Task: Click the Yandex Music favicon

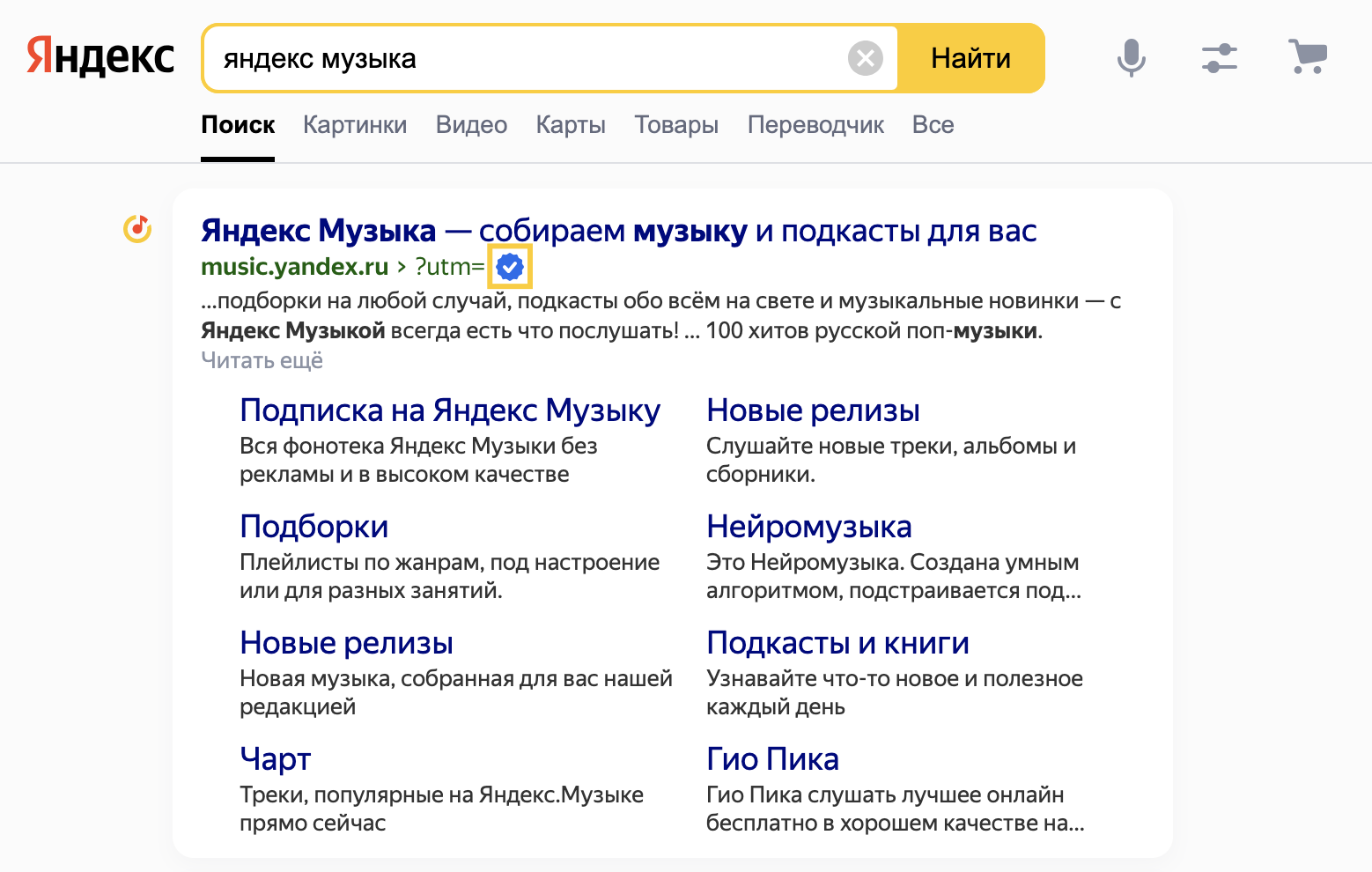Action: pos(137,229)
